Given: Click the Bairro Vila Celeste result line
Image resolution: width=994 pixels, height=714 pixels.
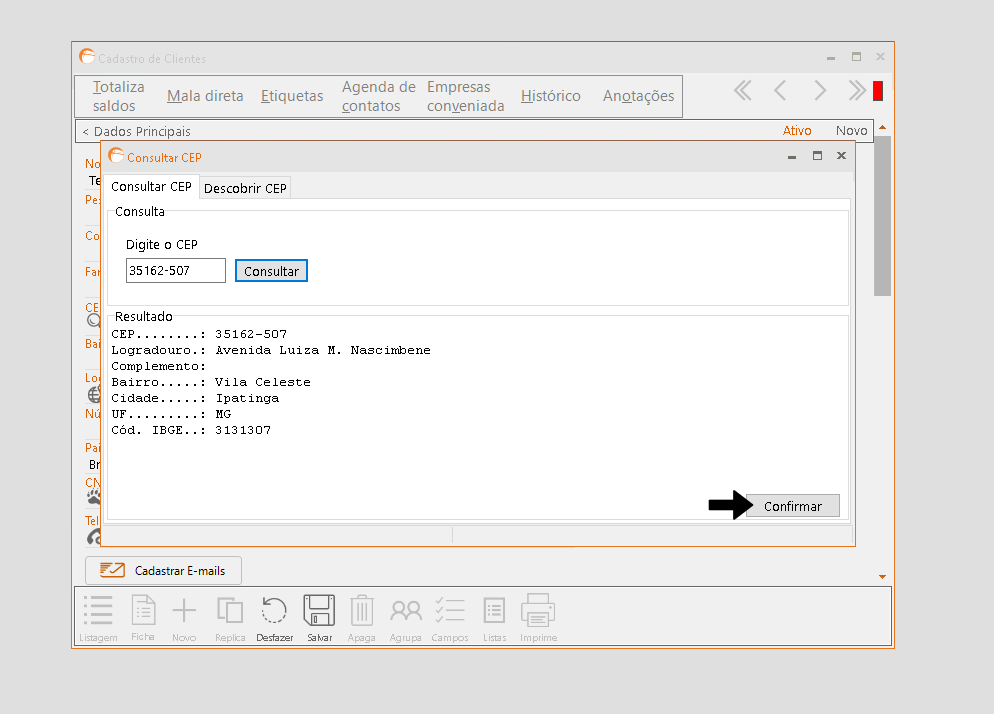Looking at the screenshot, I should click(x=211, y=382).
